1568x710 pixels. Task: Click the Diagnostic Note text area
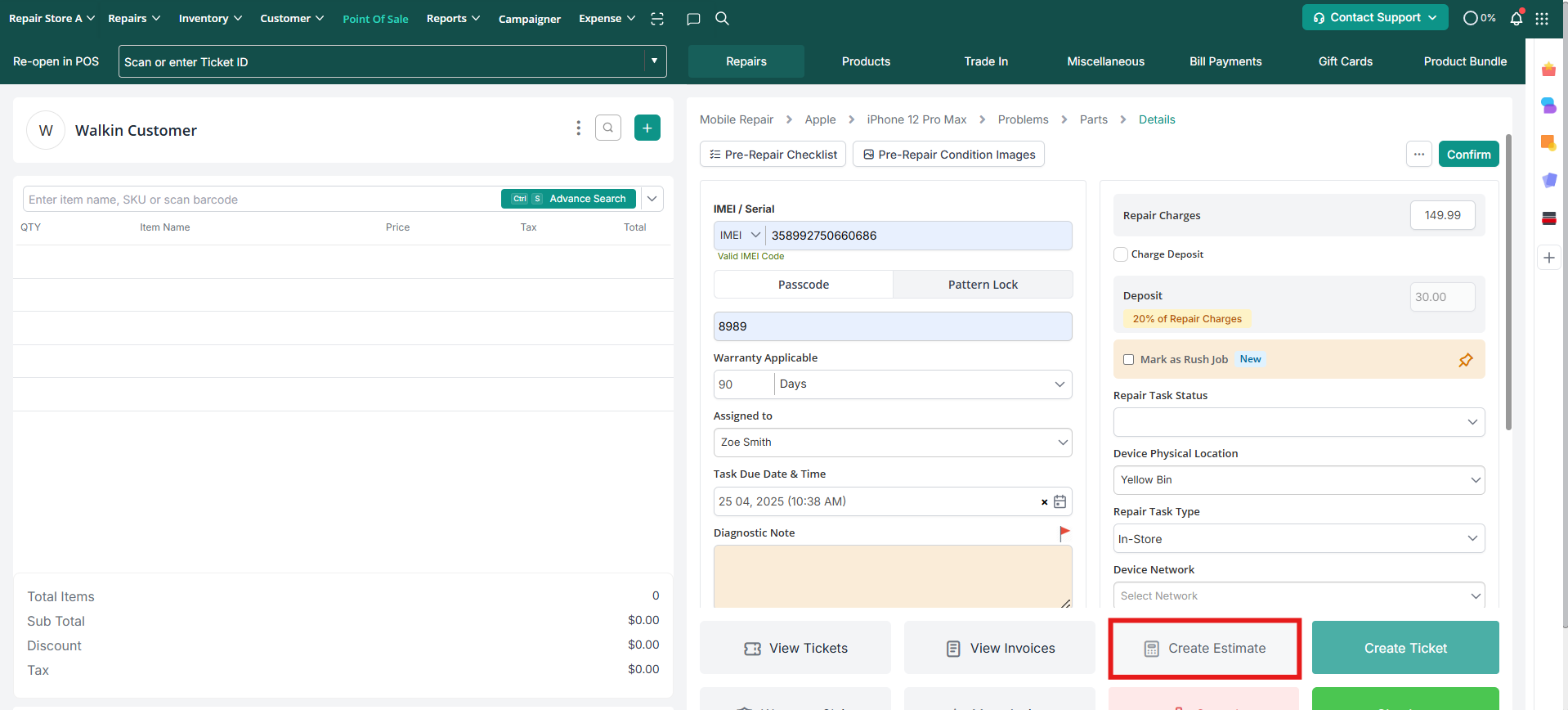point(893,577)
